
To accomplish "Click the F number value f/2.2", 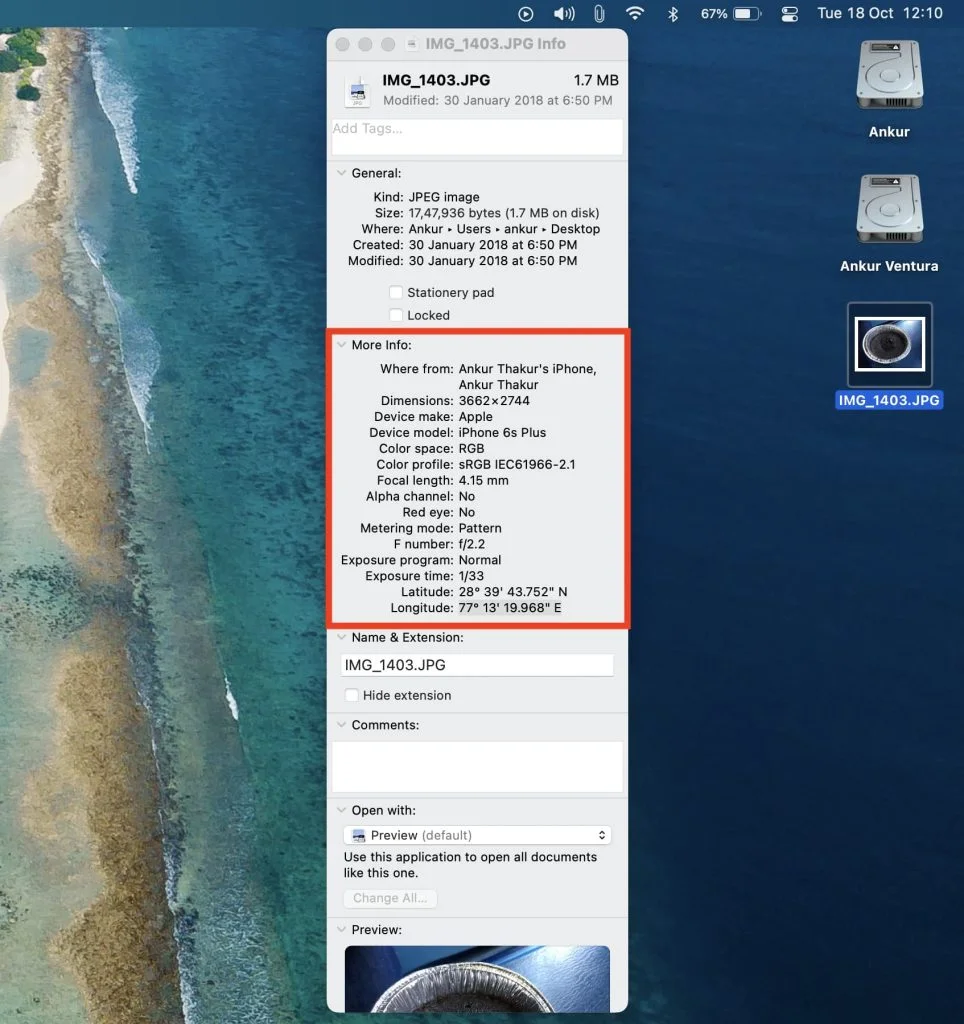I will pyautogui.click(x=472, y=544).
